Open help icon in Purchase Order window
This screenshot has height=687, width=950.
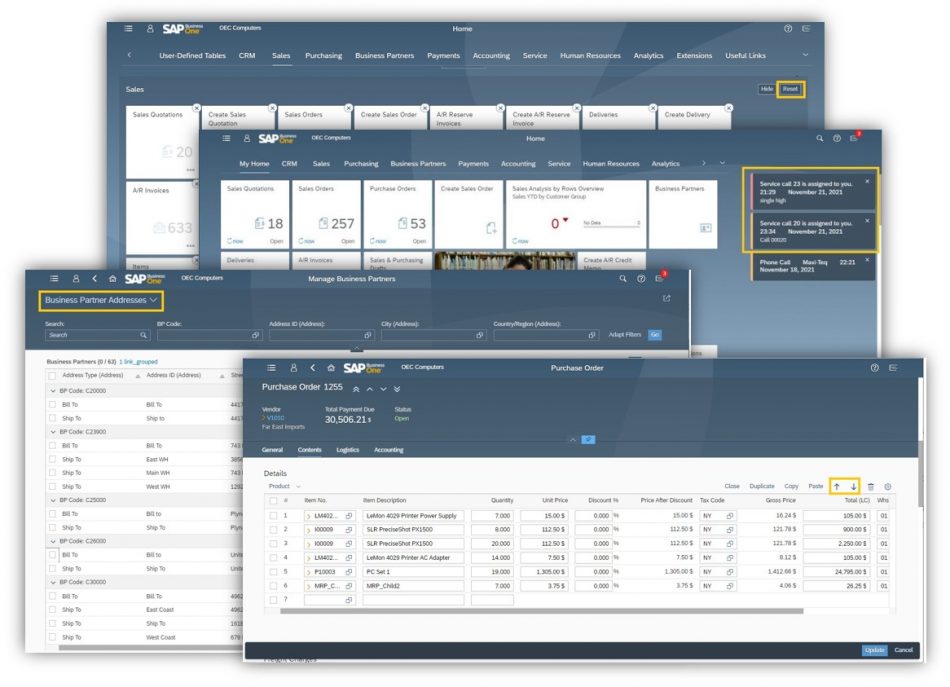click(x=874, y=368)
